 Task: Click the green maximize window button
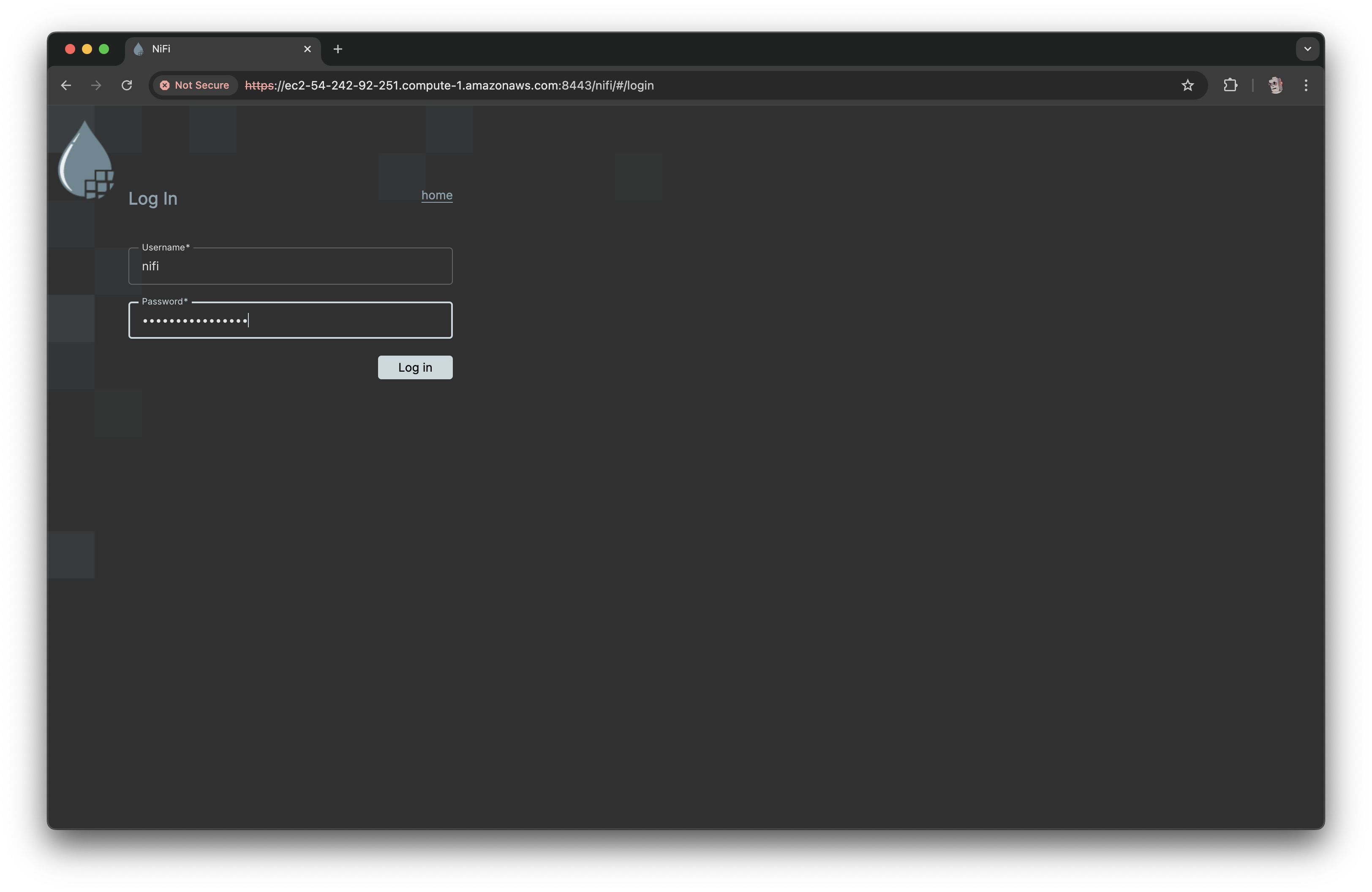coord(104,49)
